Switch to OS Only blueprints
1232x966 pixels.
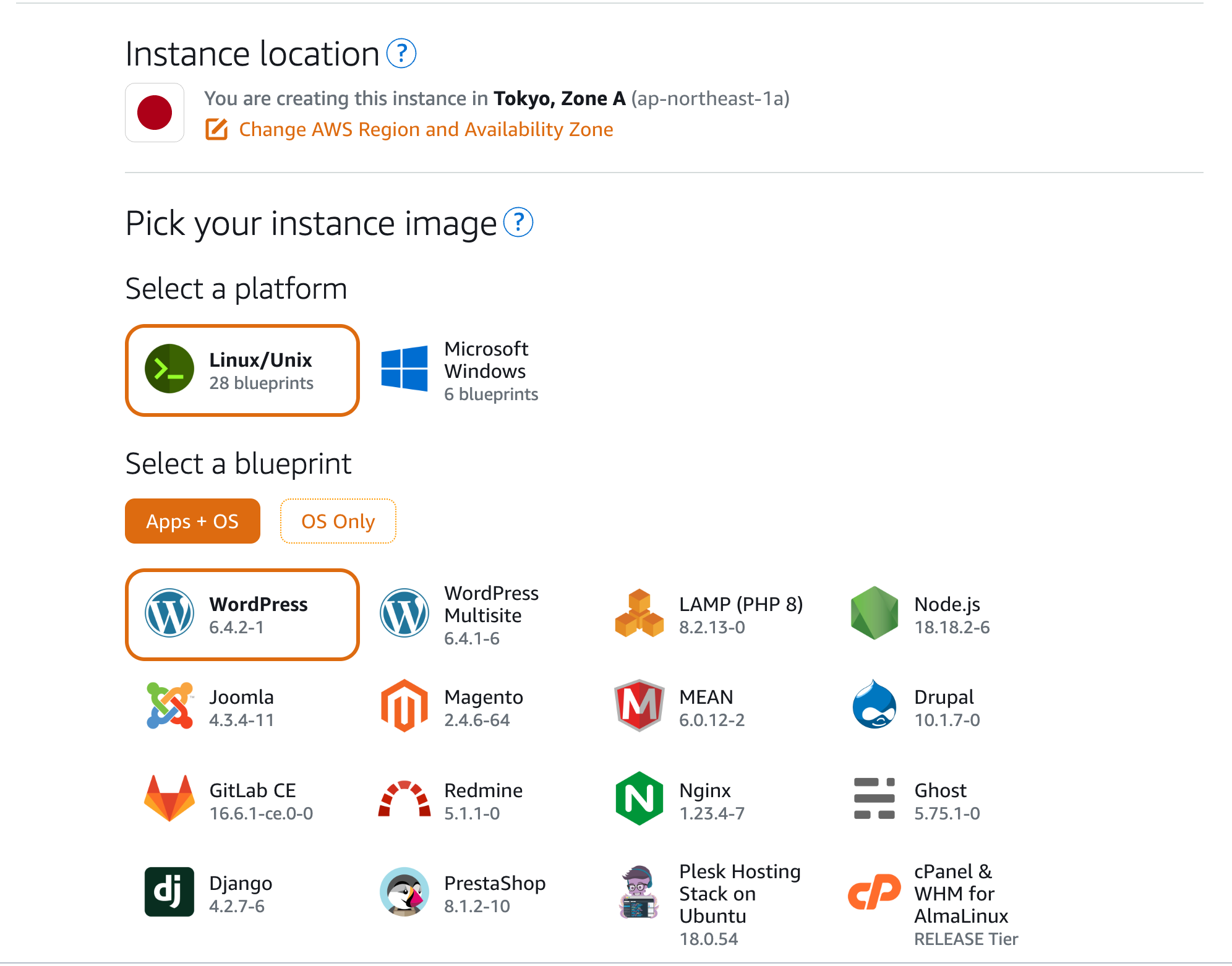pyautogui.click(x=338, y=521)
